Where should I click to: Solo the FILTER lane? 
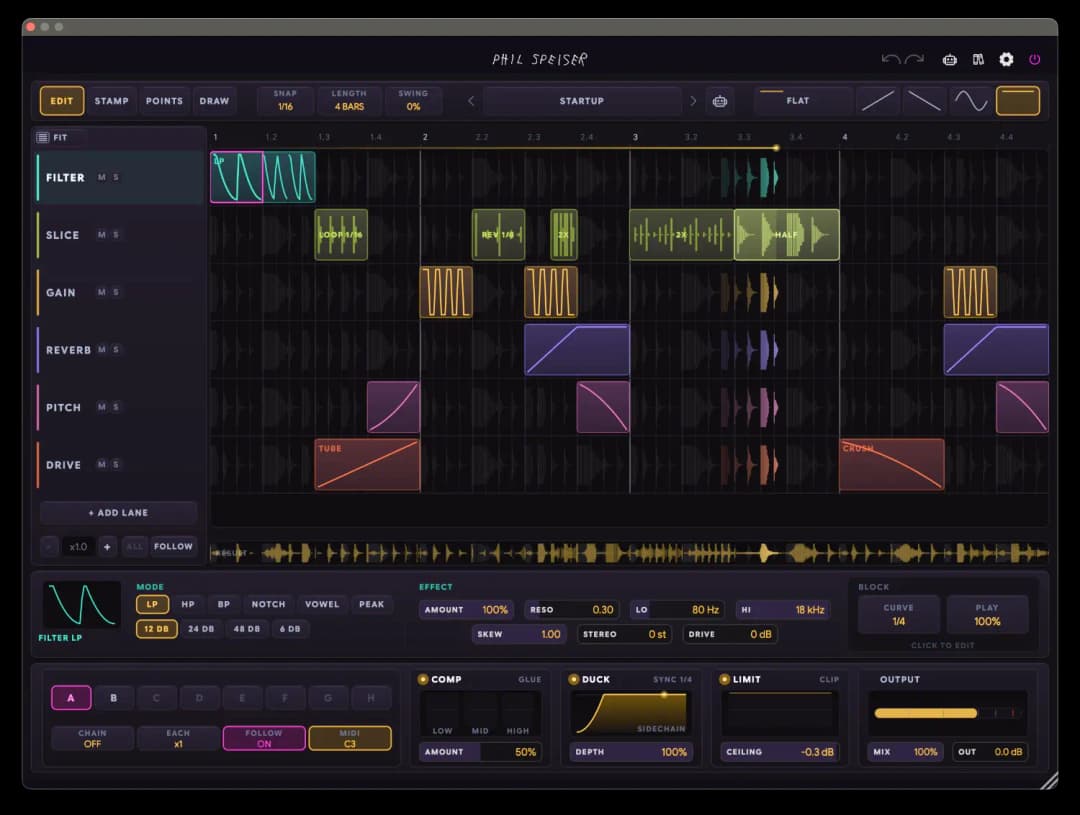[116, 177]
